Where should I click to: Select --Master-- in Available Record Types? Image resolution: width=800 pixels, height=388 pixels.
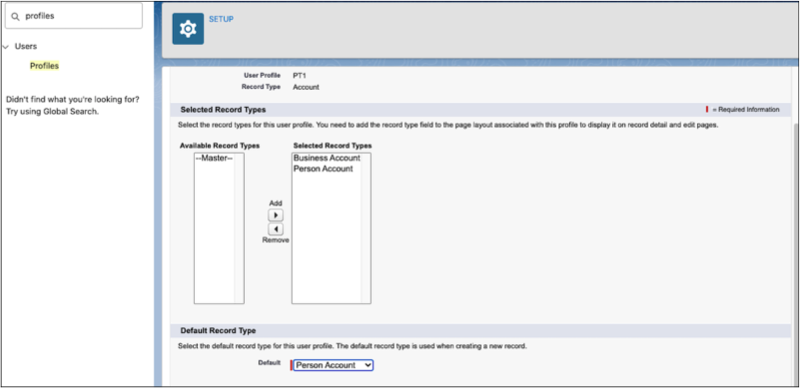pyautogui.click(x=214, y=158)
